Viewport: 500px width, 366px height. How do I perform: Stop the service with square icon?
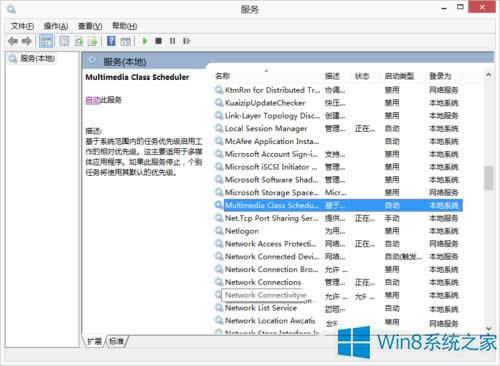[x=158, y=41]
